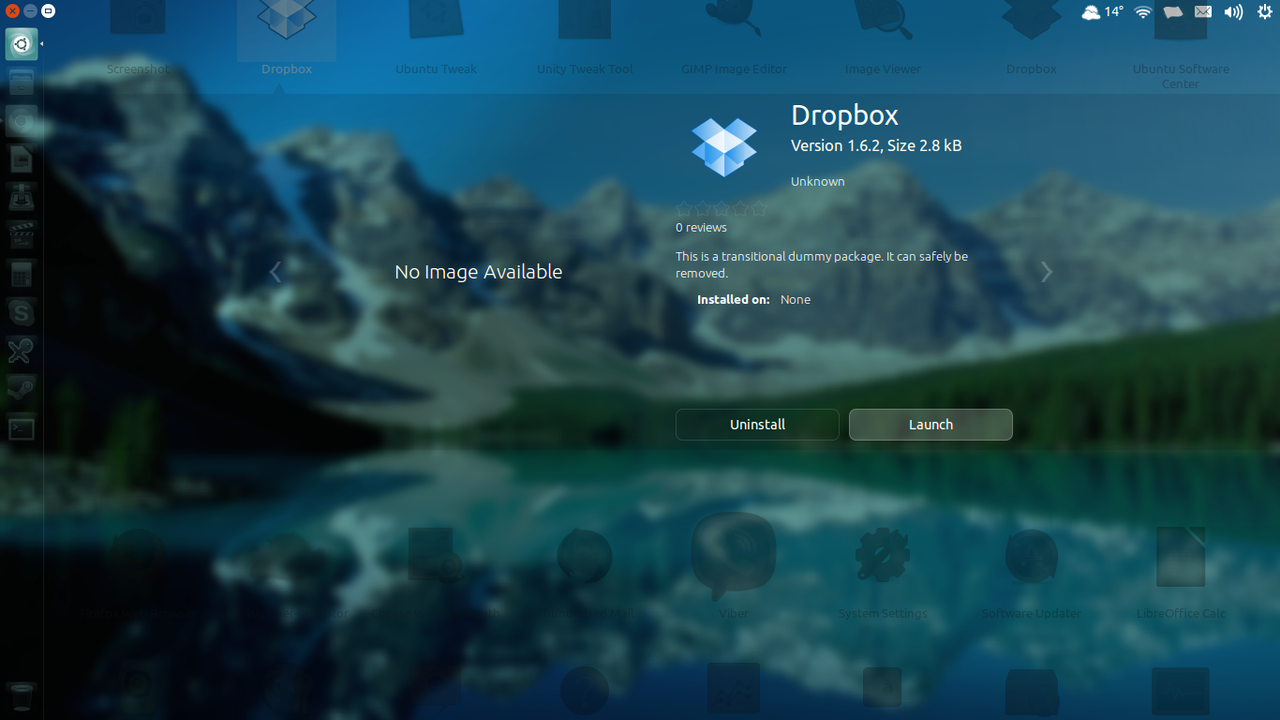Open the crossed-tools launcher icon
Screen dimensions: 1280x720
22,351
